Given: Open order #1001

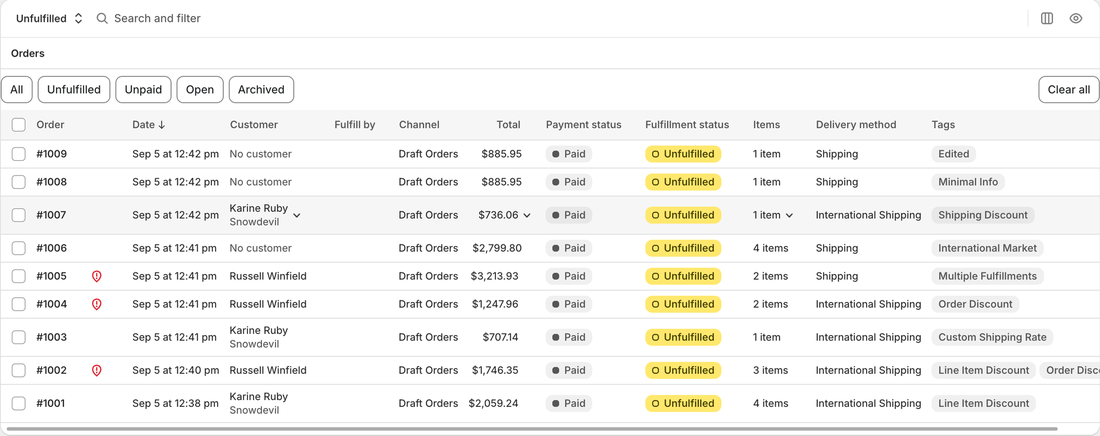Looking at the screenshot, I should point(51,403).
